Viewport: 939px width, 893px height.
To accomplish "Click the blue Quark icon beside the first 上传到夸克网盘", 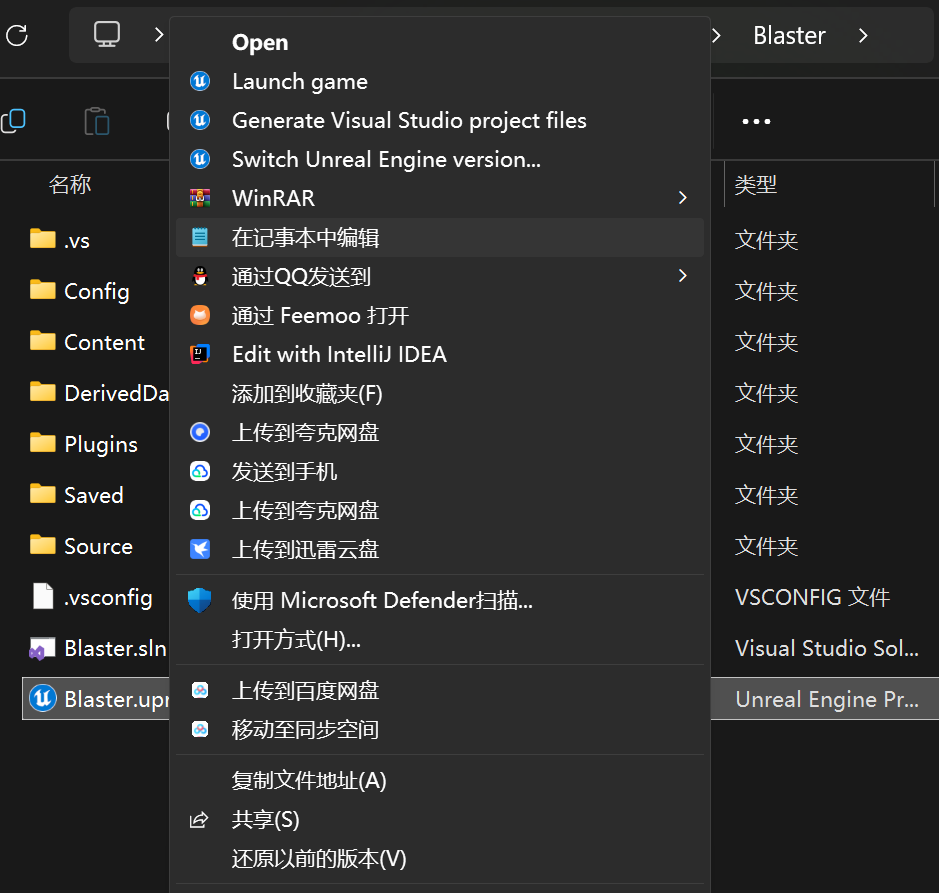I will click(200, 432).
